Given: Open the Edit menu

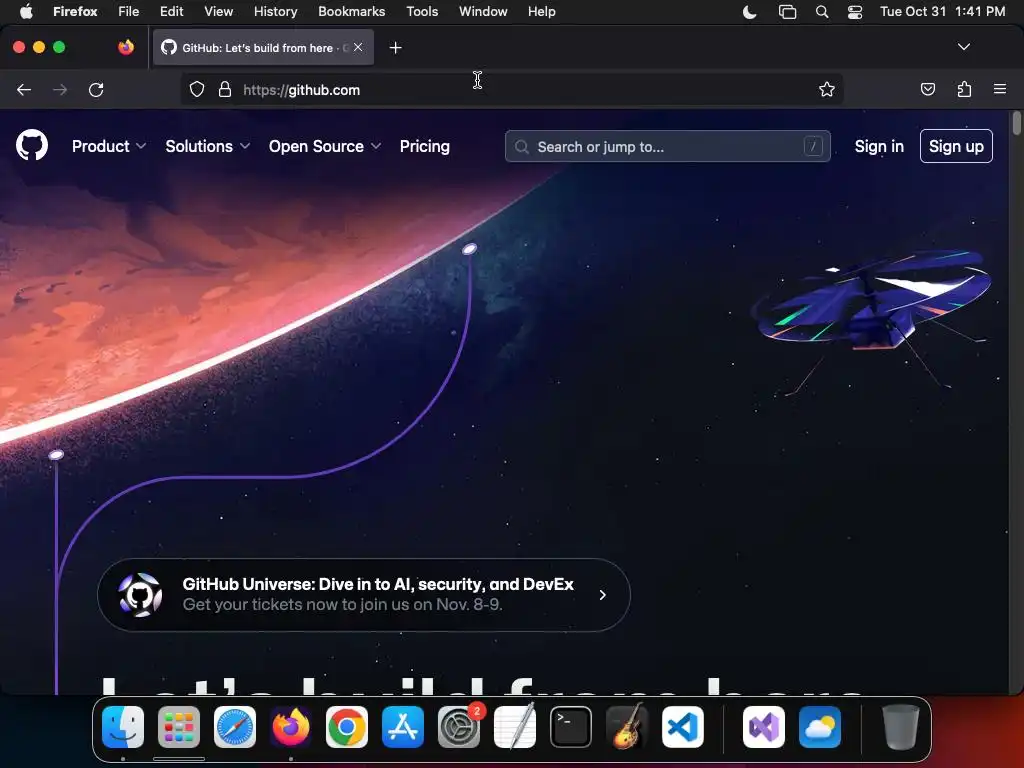Looking at the screenshot, I should point(172,11).
